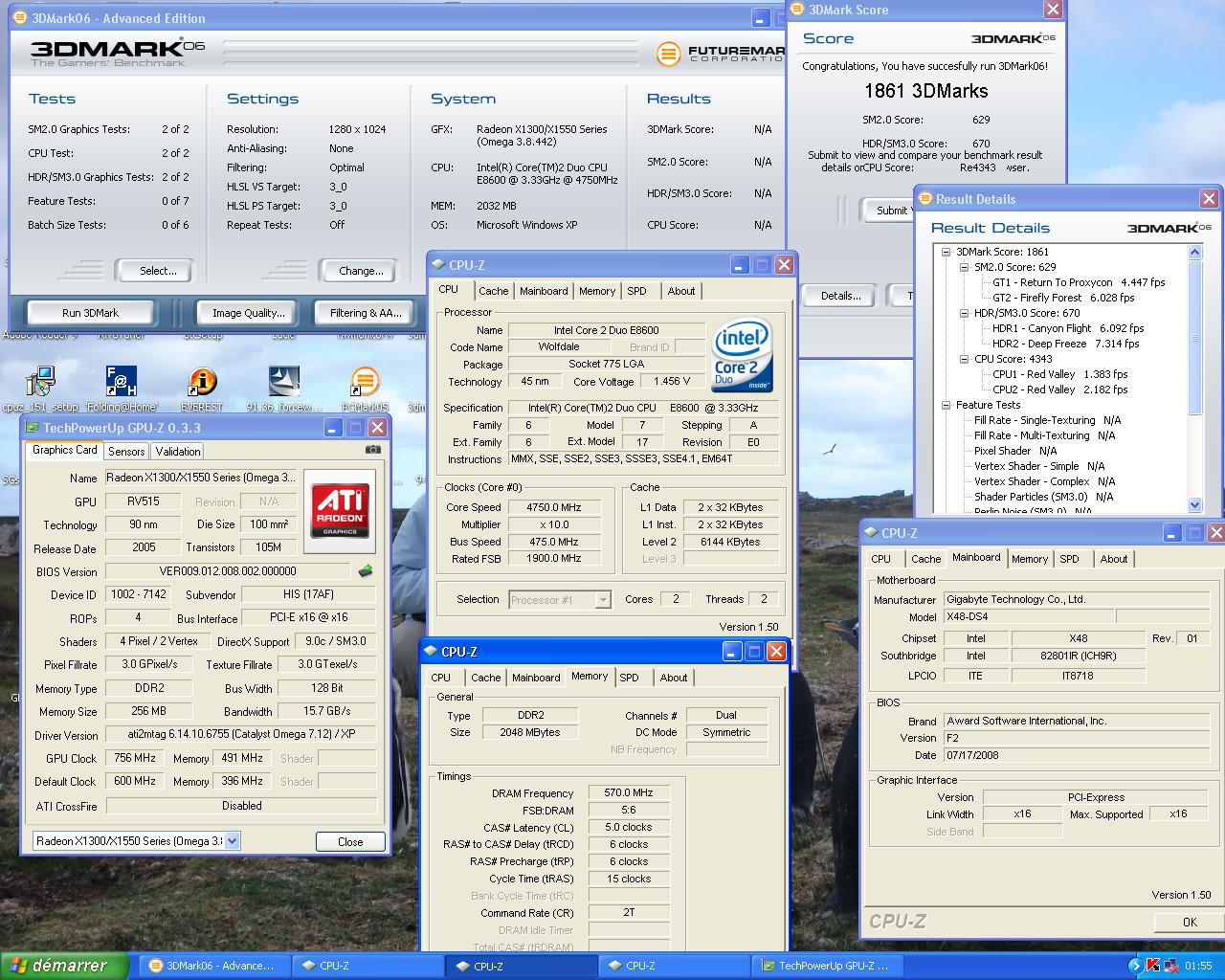The image size is (1225, 980).
Task: Click the ATI Radeon logo in GPU-Z
Action: [340, 510]
